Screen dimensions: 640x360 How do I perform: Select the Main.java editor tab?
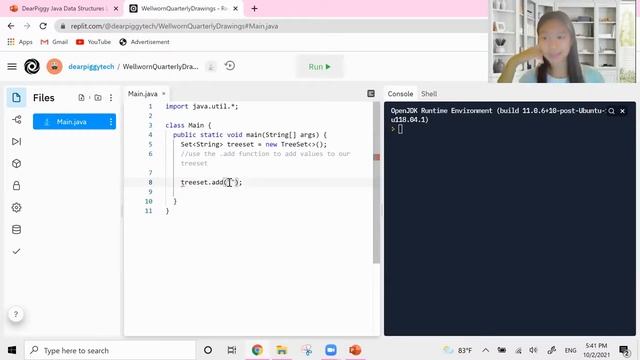pos(142,94)
